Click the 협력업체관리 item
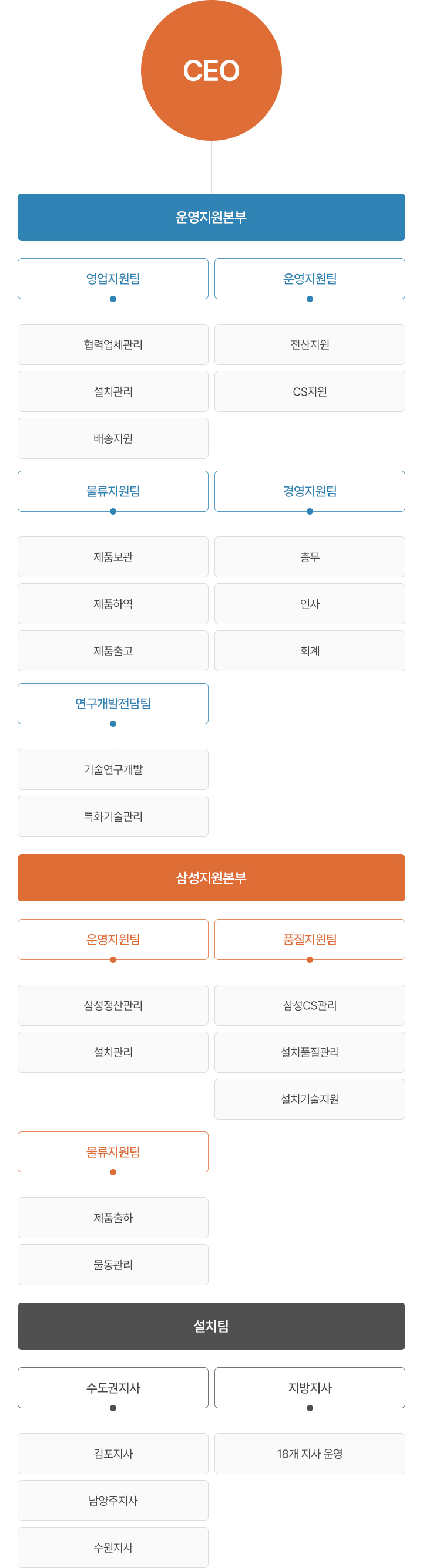 pyautogui.click(x=113, y=344)
